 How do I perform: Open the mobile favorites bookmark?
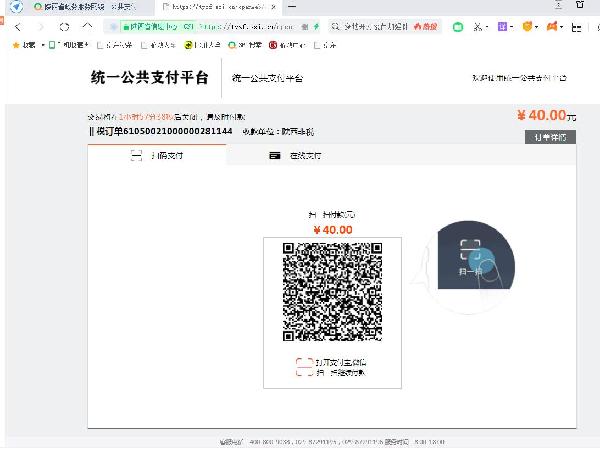pyautogui.click(x=68, y=45)
